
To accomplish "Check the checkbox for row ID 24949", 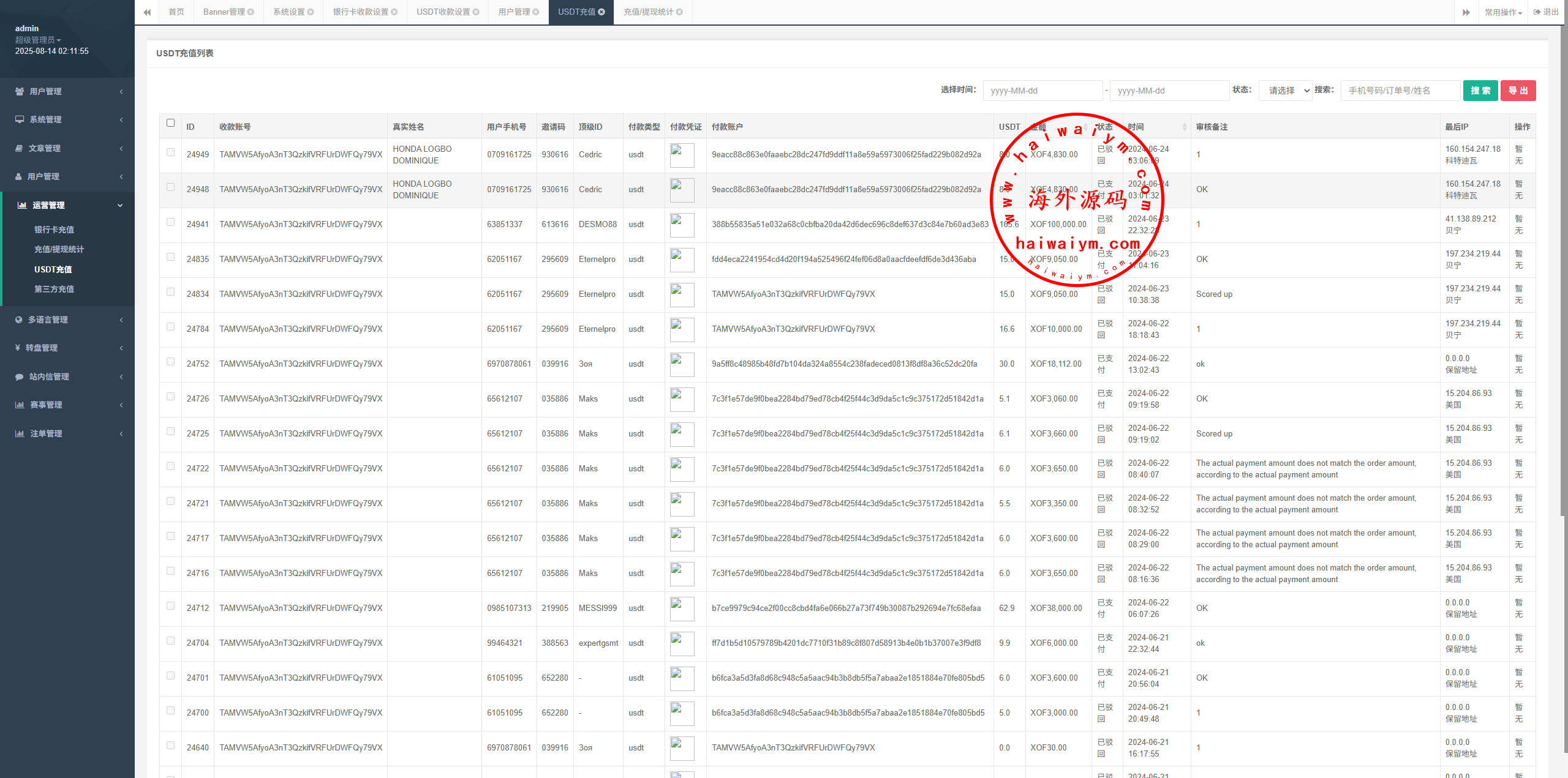I will pos(171,152).
